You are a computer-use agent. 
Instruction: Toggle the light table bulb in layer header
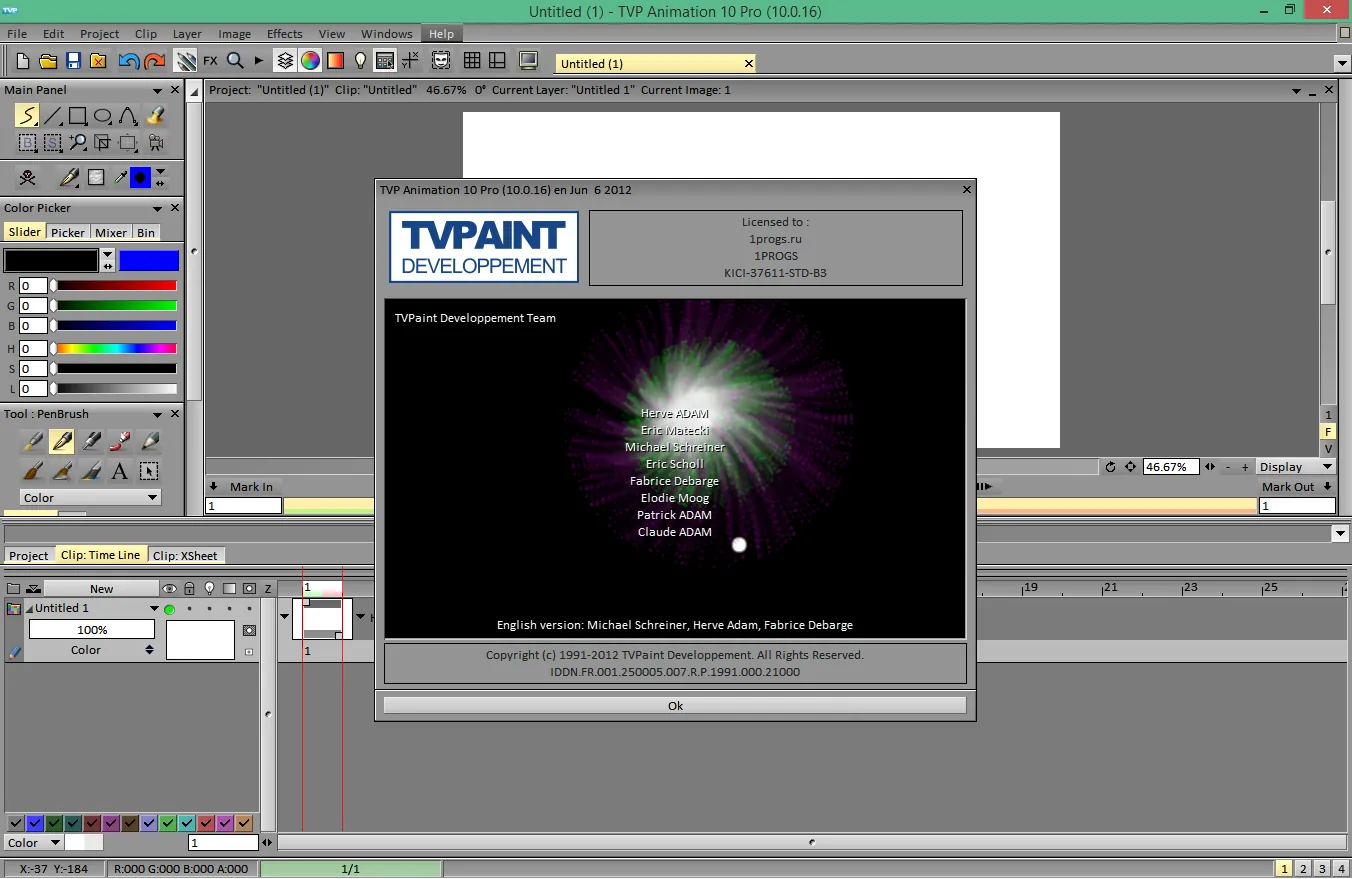(209, 589)
